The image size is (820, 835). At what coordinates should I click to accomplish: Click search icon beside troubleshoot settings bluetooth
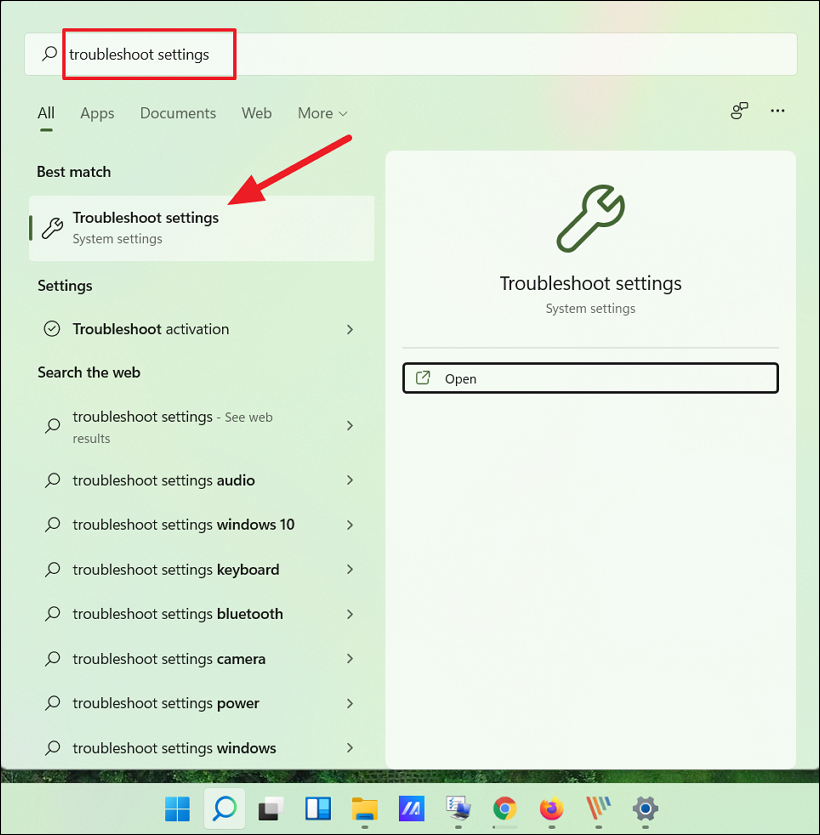(x=52, y=614)
